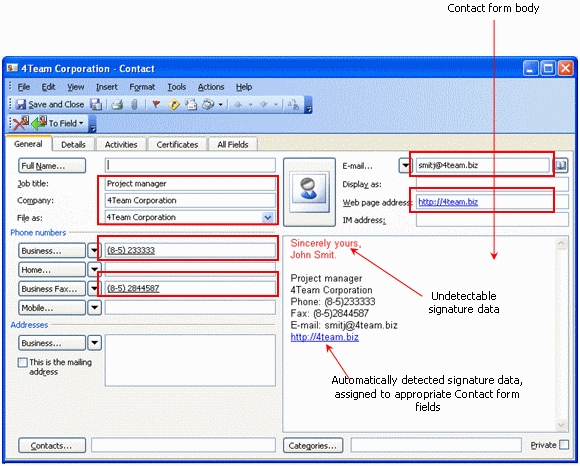Expand the File as combo box

click(x=267, y=217)
